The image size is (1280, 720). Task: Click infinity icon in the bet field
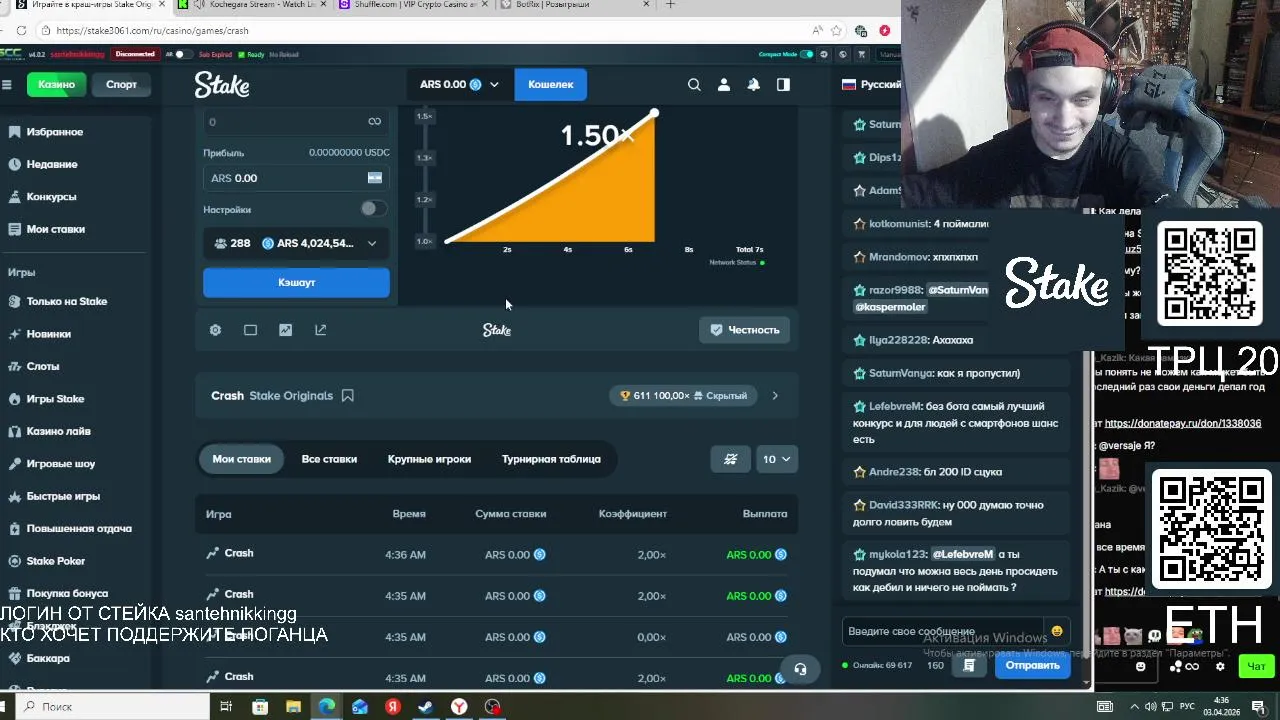point(374,122)
